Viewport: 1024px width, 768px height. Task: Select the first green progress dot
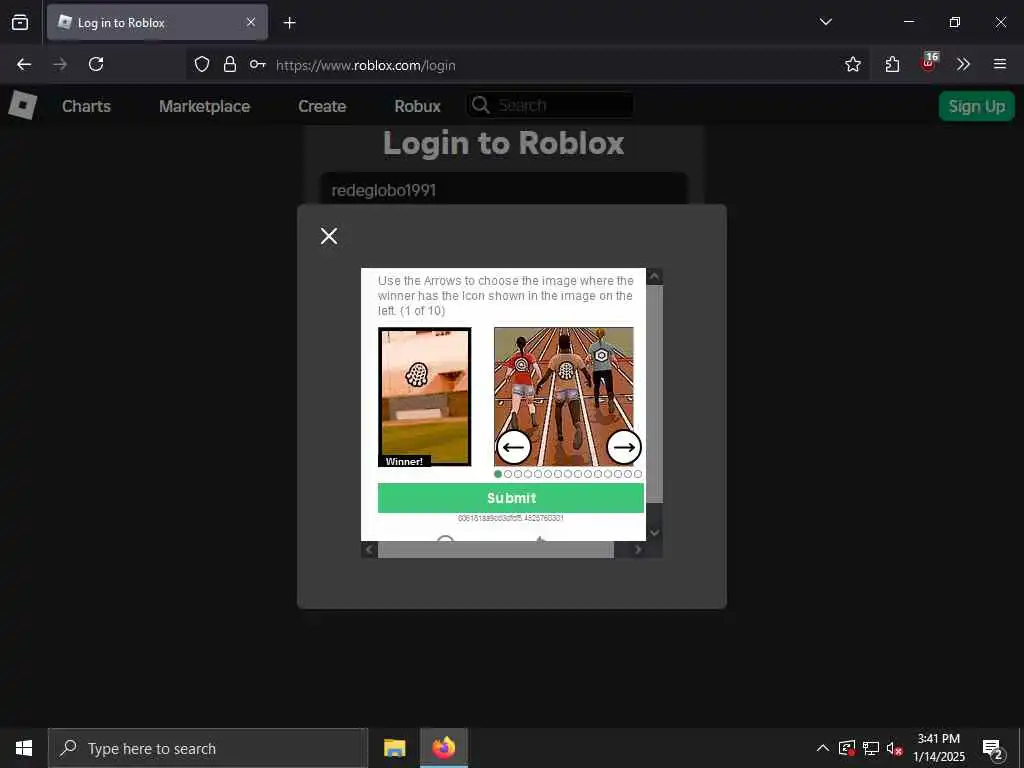pyautogui.click(x=498, y=474)
